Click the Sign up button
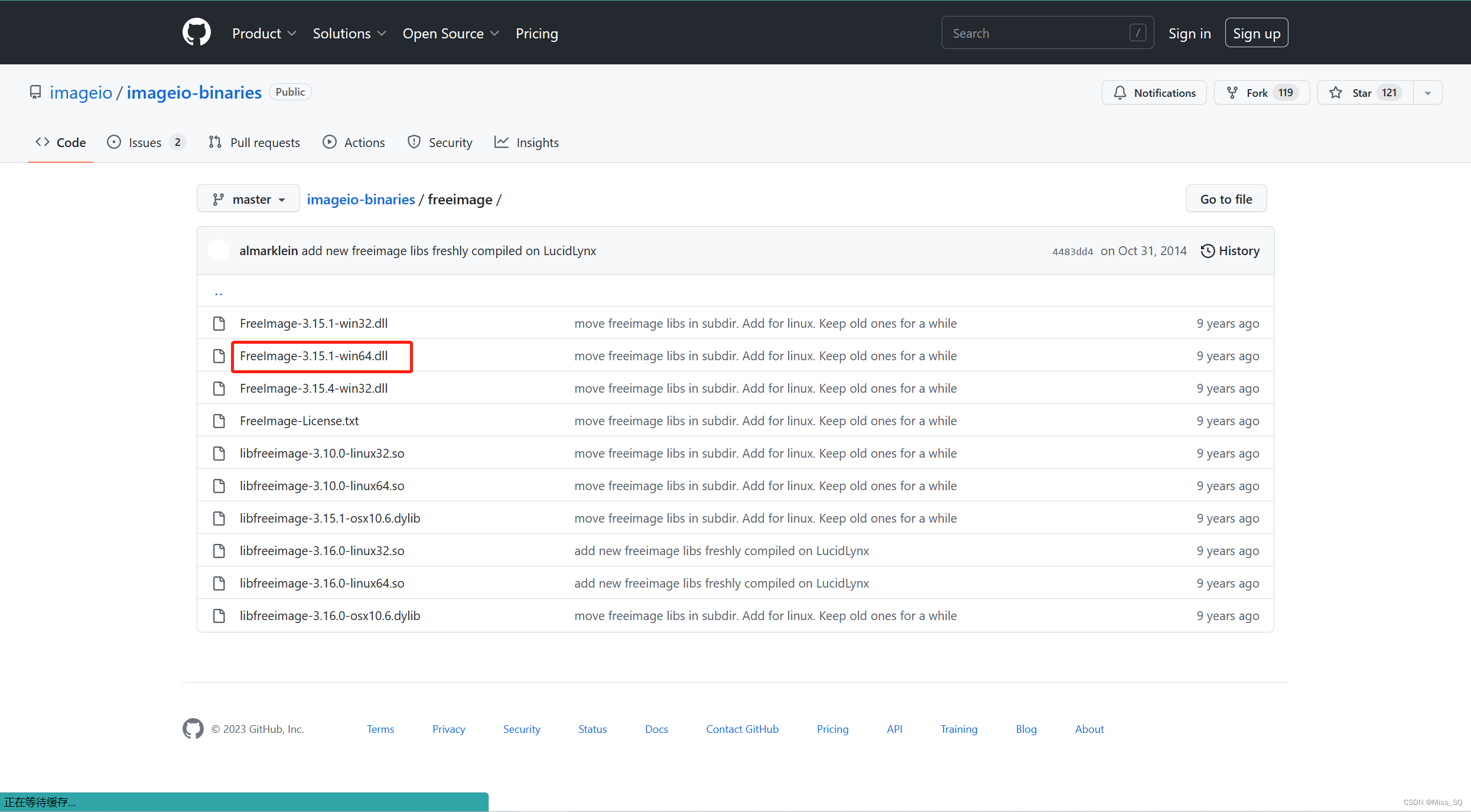Viewport: 1471px width, 812px height. tap(1256, 33)
